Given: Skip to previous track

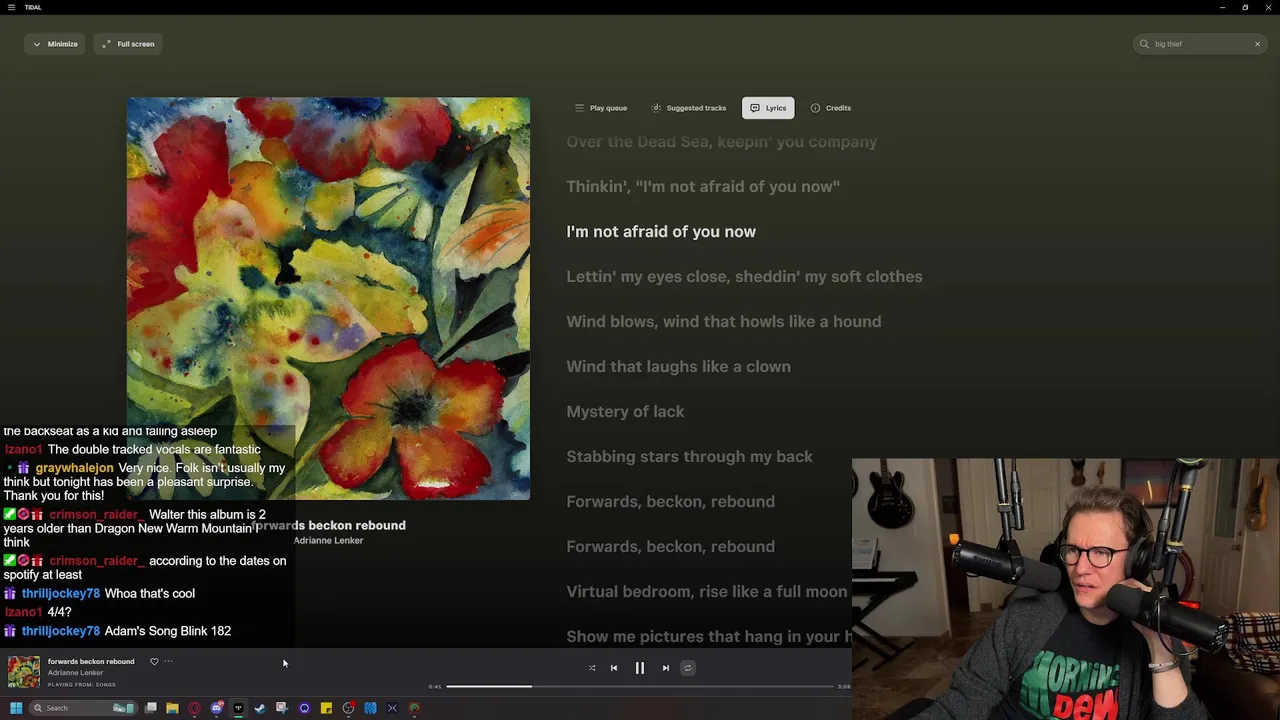Looking at the screenshot, I should (x=614, y=668).
